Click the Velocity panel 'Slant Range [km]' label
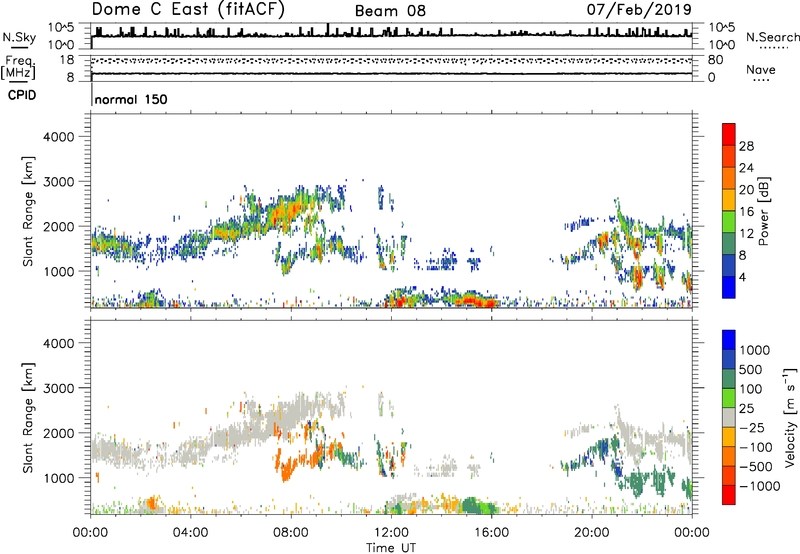This screenshot has height=554, width=800. tap(28, 418)
